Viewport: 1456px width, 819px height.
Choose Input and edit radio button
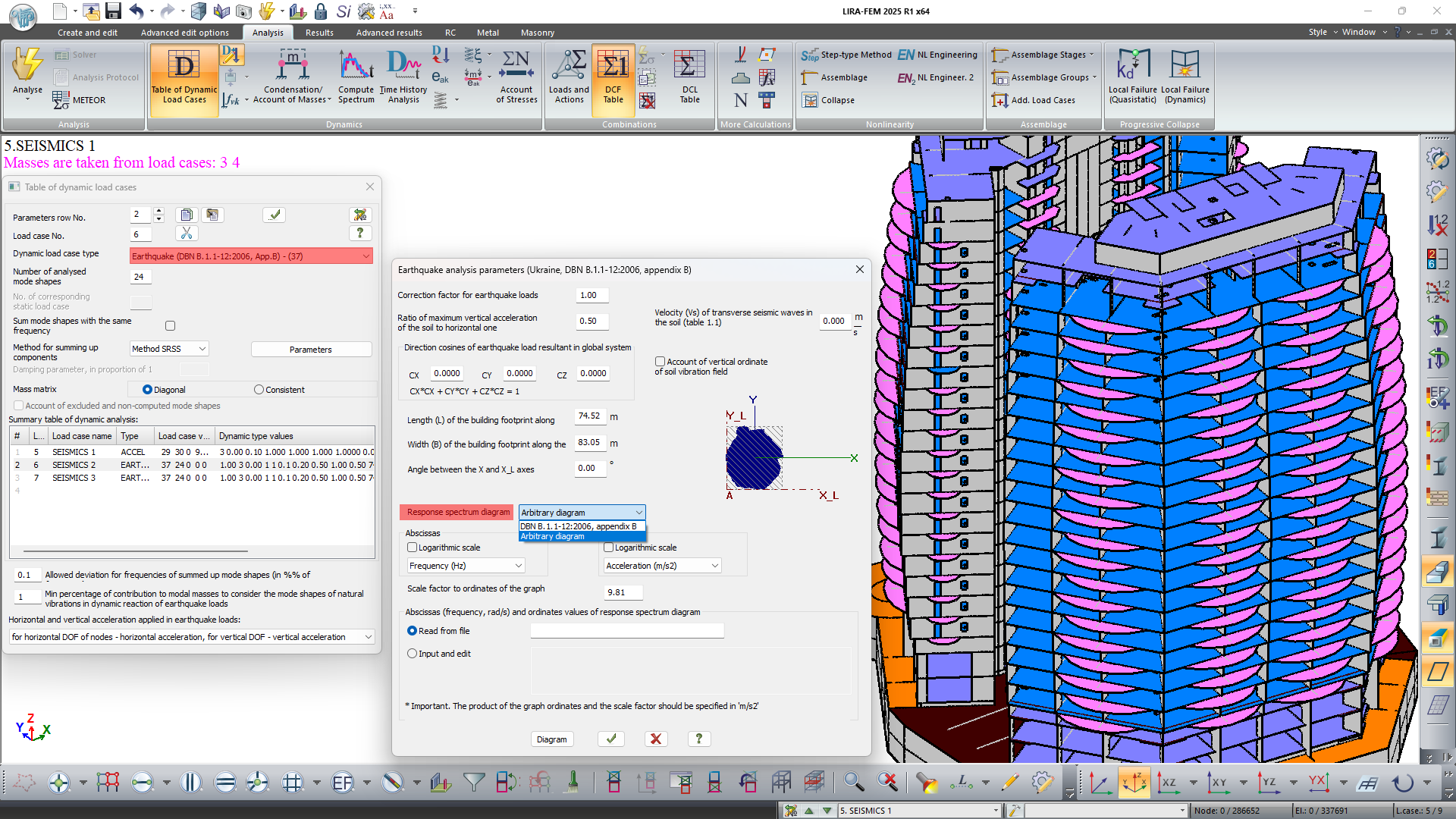click(413, 654)
